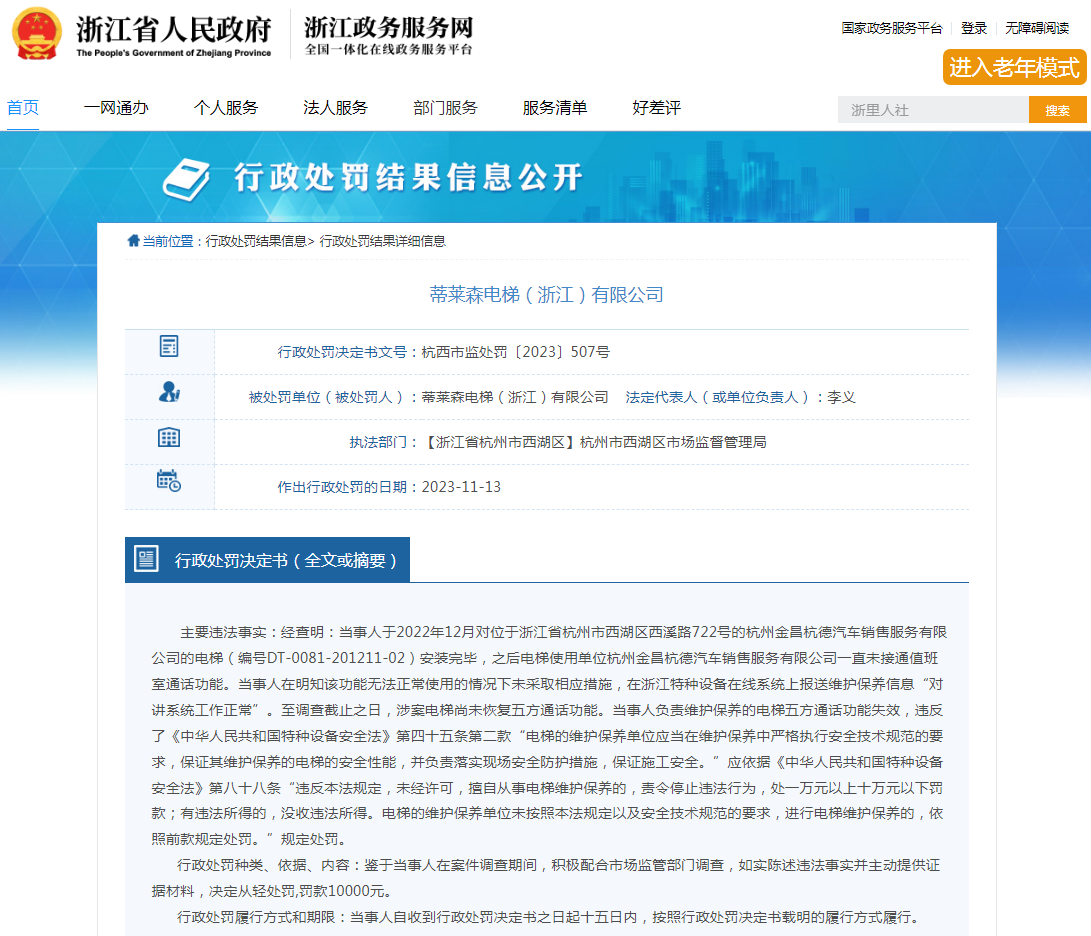Click the list icon in 行政处罚决定书 header
Image resolution: width=1091 pixels, height=936 pixels.
click(x=146, y=559)
